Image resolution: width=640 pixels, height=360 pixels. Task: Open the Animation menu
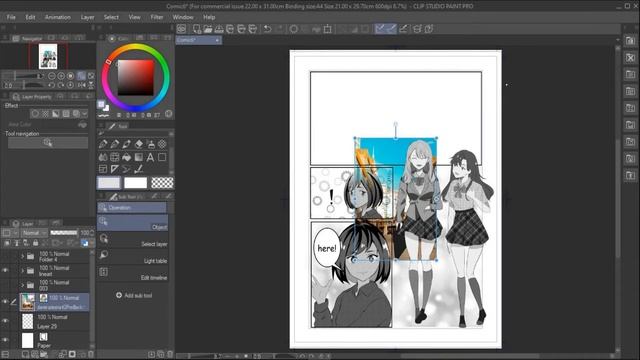coord(58,17)
